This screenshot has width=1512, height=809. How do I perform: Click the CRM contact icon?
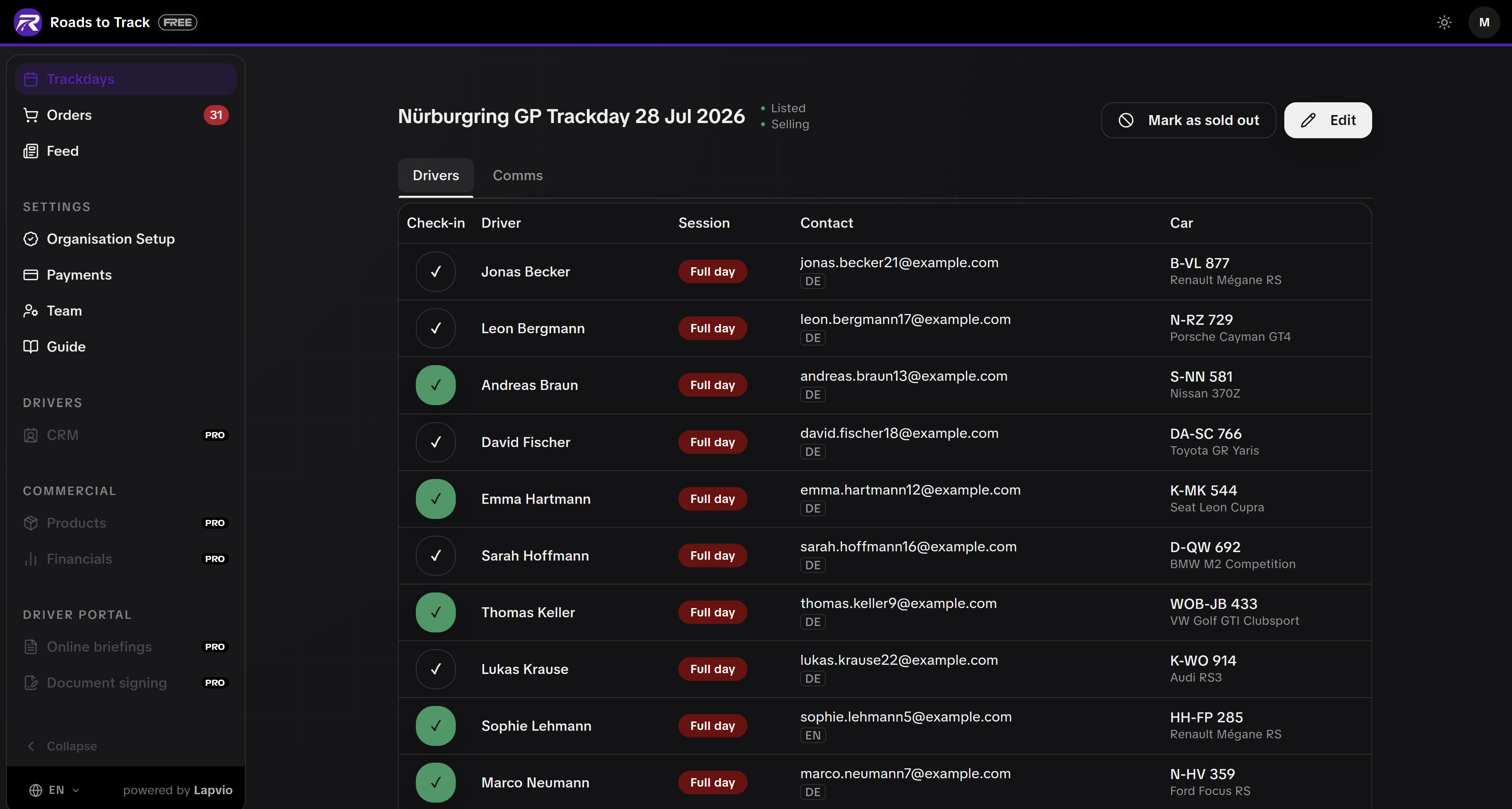pyautogui.click(x=30, y=435)
